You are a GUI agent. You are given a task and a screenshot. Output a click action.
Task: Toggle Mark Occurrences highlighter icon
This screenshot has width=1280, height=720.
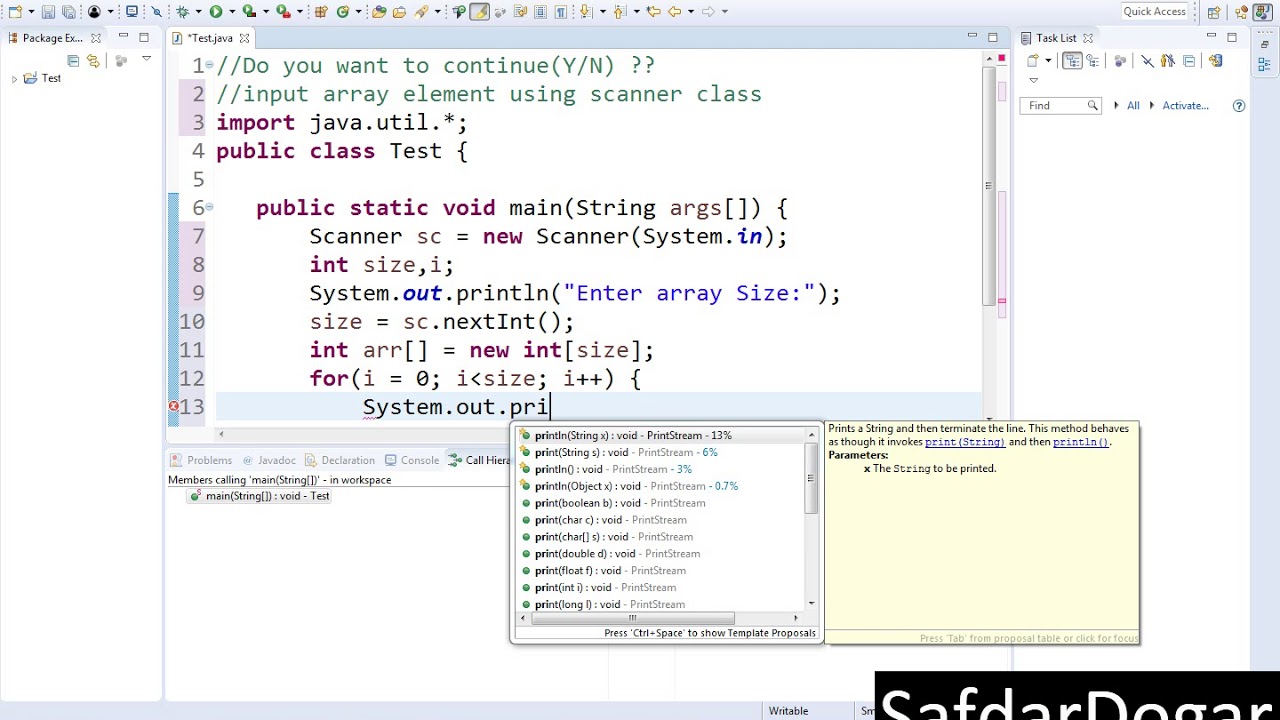click(x=480, y=12)
